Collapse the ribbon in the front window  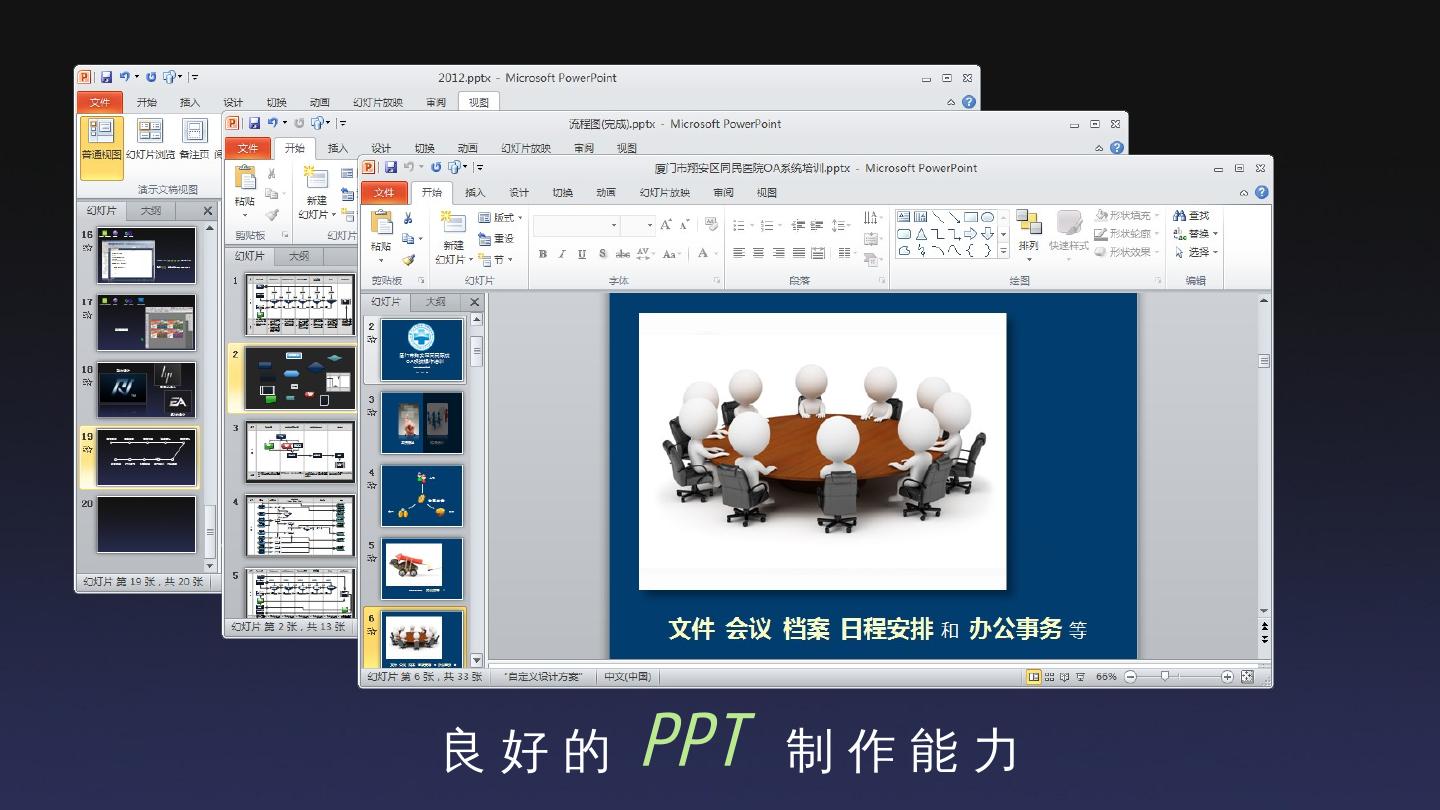point(1244,193)
